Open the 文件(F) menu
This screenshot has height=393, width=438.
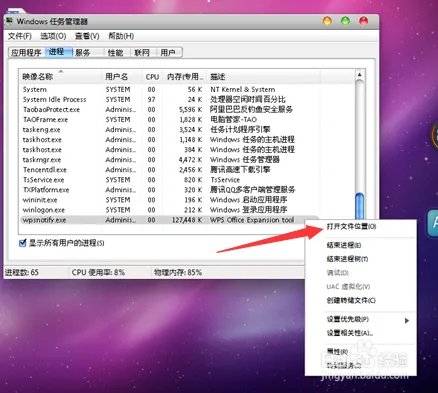click(20, 36)
